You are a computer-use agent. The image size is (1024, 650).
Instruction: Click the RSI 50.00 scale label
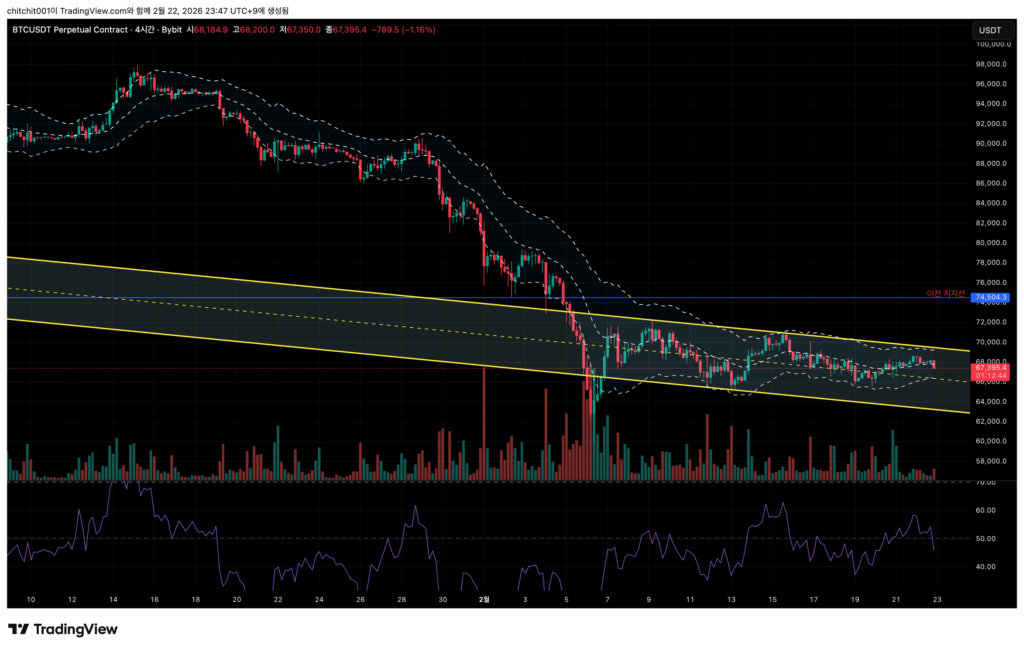[x=985, y=538]
